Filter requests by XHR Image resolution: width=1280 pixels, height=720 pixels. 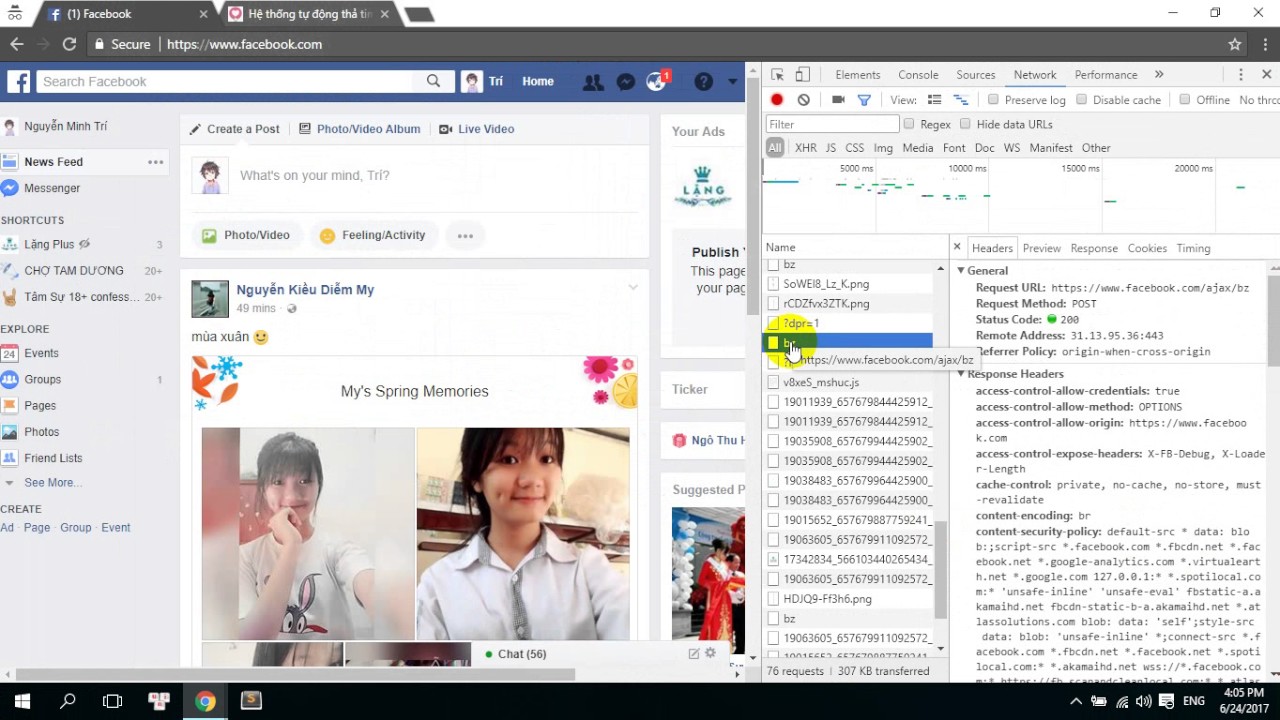coord(806,148)
